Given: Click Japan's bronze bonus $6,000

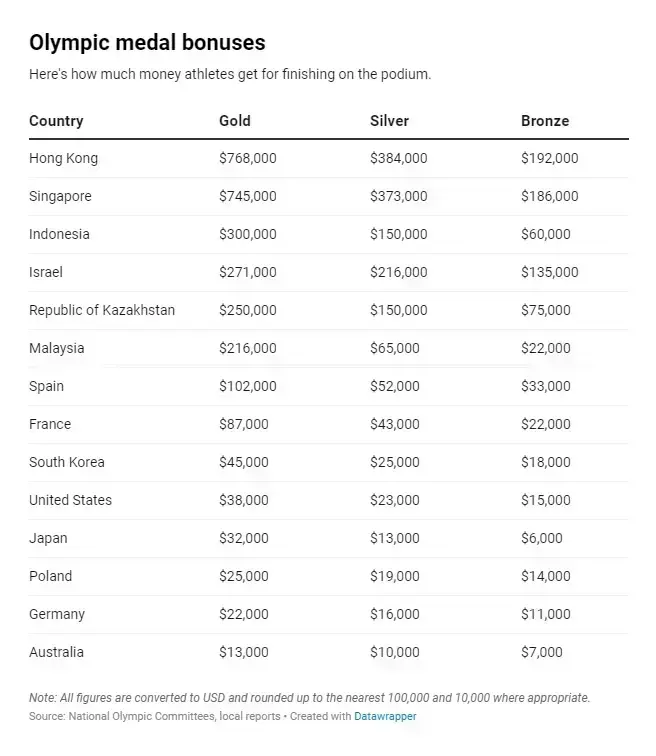Looking at the screenshot, I should click(541, 538).
